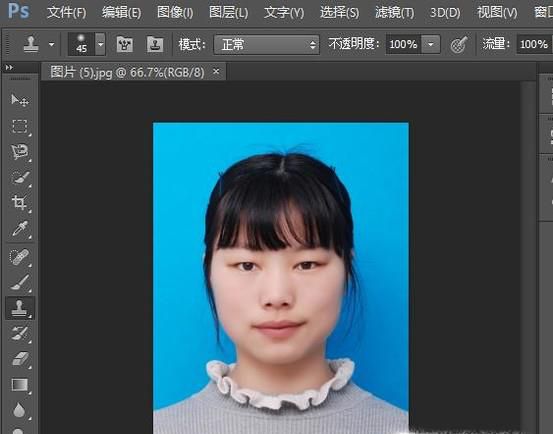Screen dimensions: 553x434
Task: Open the 3D(D) menu
Action: pos(445,13)
